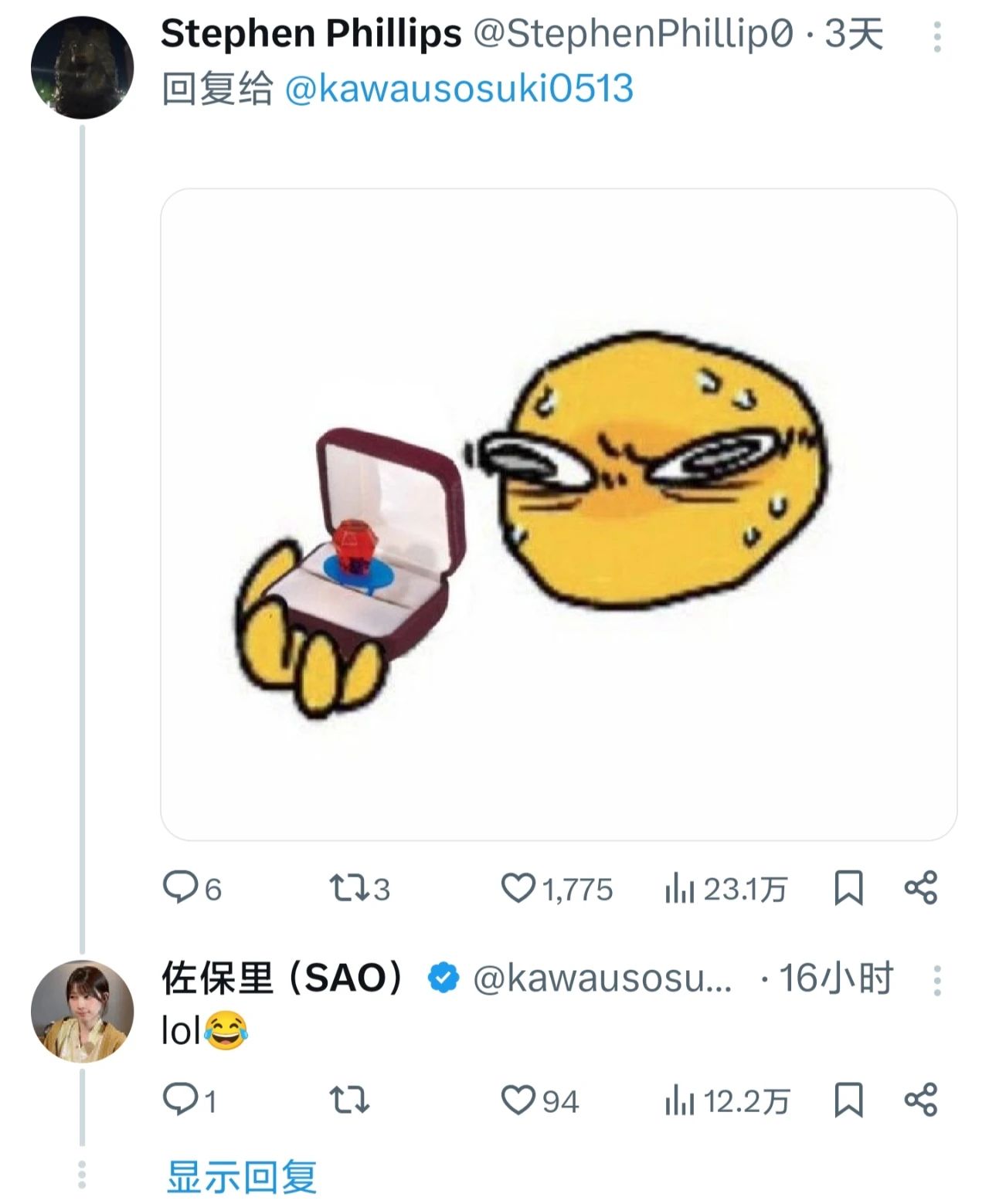Retweet SAO's lol reply
989x1204 pixels.
[348, 1099]
